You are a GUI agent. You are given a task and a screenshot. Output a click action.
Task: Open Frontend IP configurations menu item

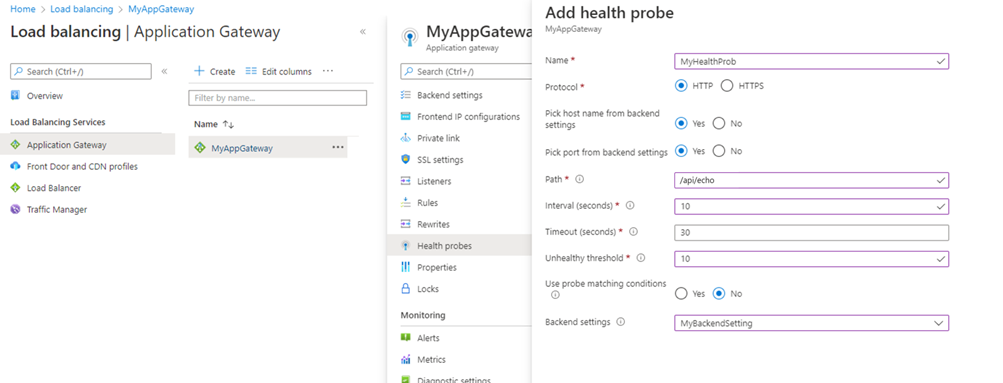click(x=468, y=116)
